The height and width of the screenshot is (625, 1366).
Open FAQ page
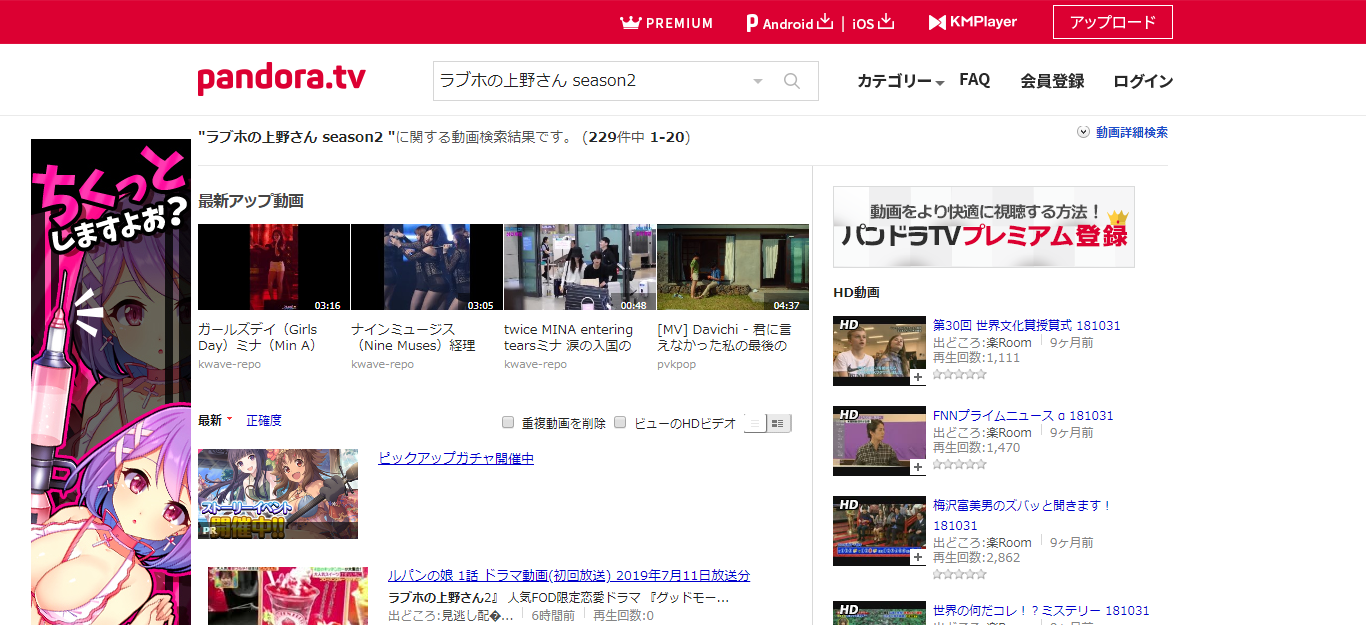pyautogui.click(x=975, y=80)
